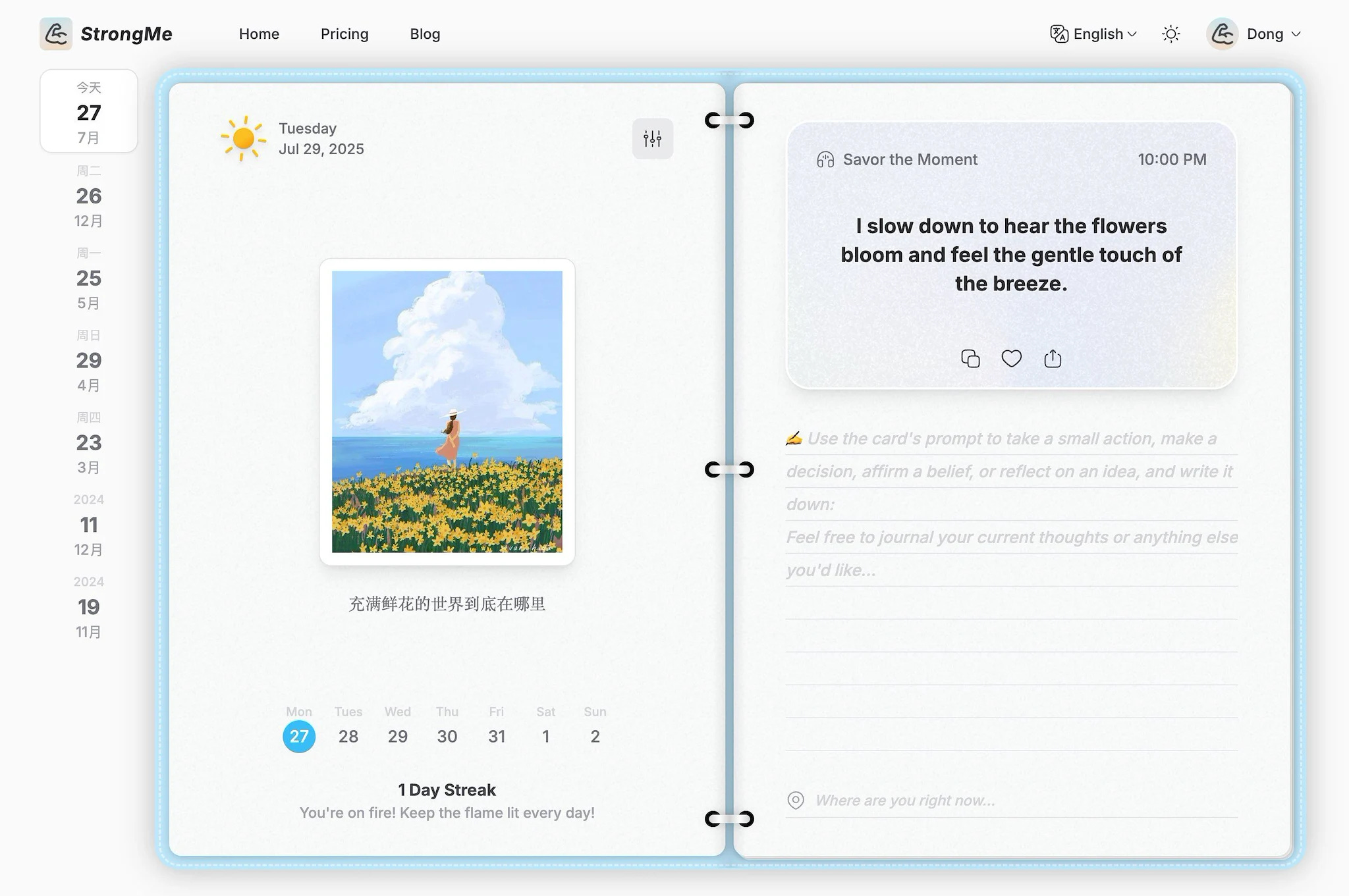The height and width of the screenshot is (896, 1349).
Task: Select Mon 27 in the week streak
Action: 299,736
